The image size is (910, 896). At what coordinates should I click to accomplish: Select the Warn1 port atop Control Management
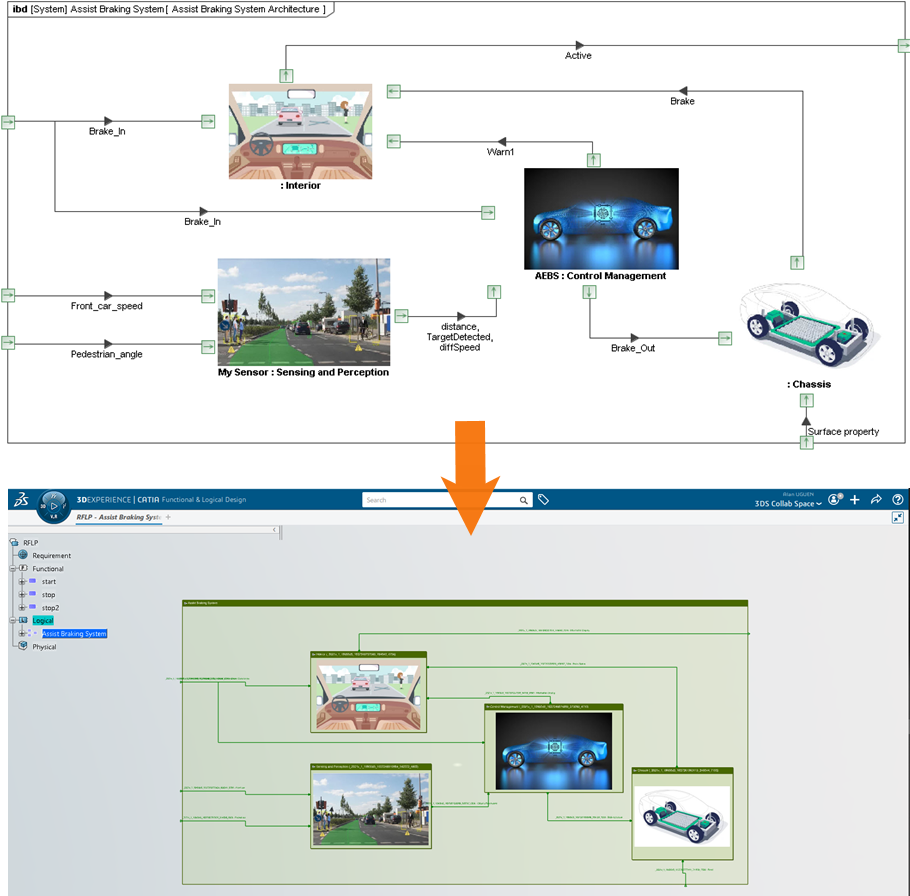593,160
